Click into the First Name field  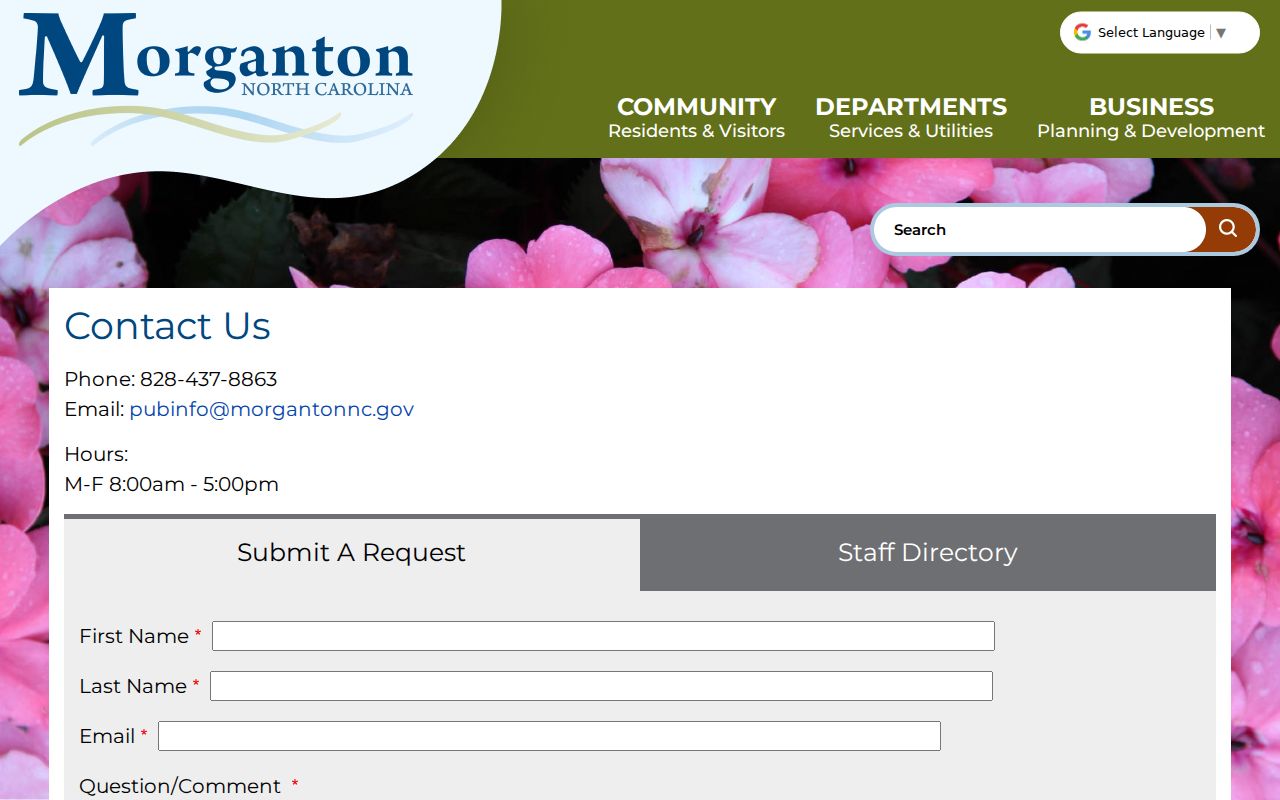[603, 636]
